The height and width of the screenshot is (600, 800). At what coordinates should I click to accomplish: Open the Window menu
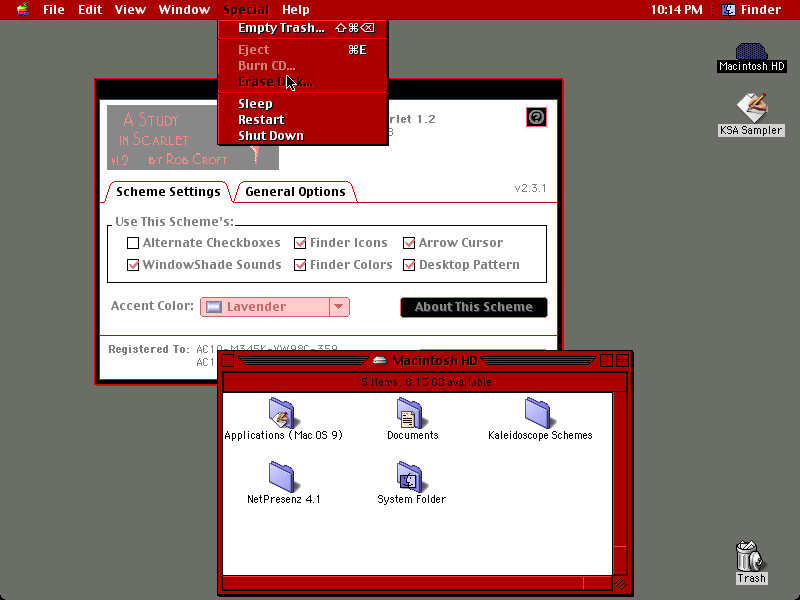[x=184, y=10]
